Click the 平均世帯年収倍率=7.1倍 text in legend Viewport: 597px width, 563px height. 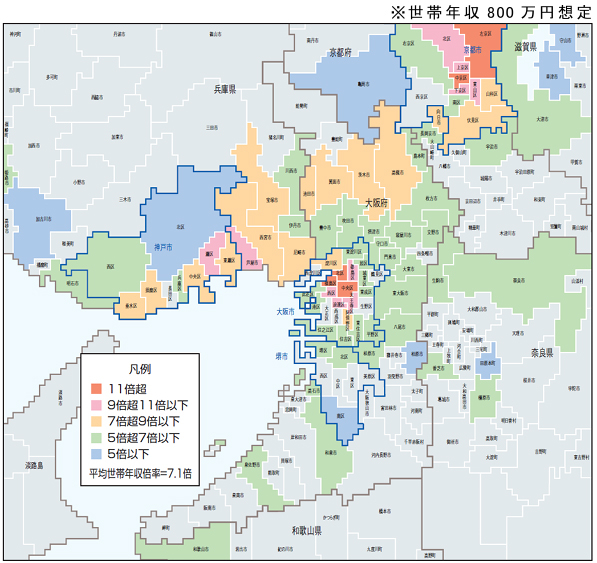[x=140, y=473]
